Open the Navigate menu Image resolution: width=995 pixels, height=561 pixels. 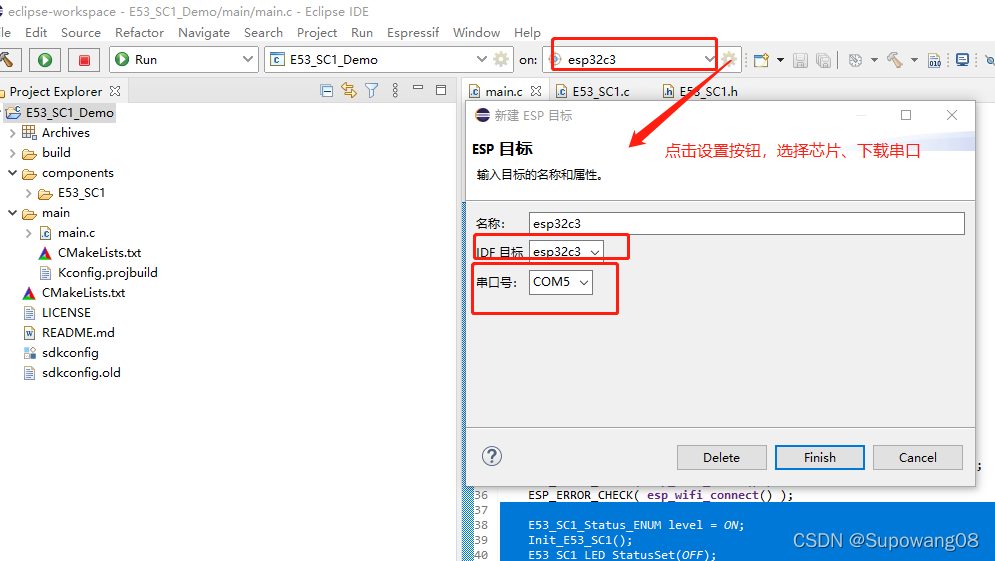204,32
